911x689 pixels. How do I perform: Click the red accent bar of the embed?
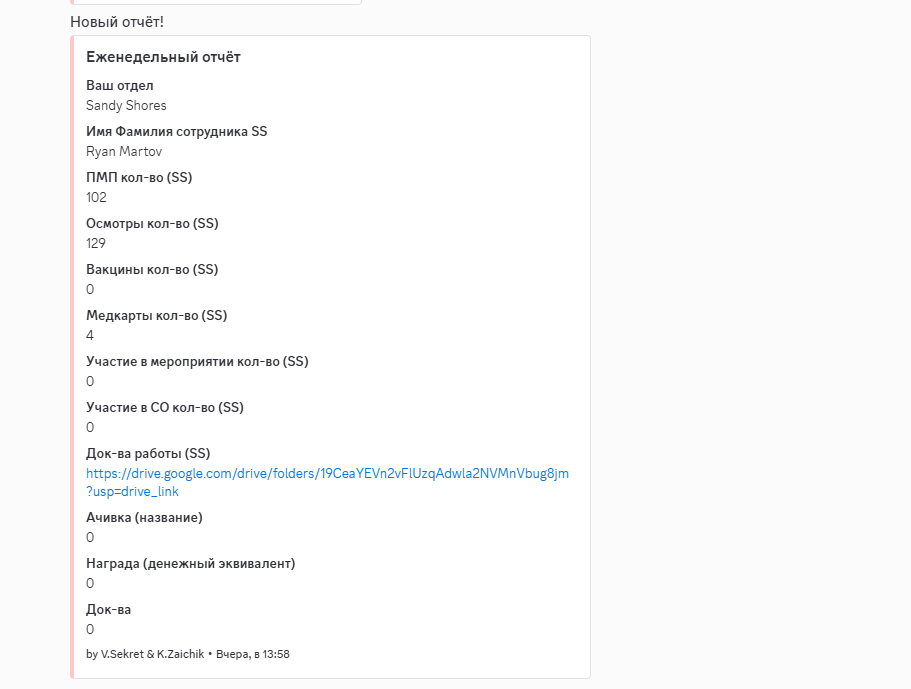[70, 350]
